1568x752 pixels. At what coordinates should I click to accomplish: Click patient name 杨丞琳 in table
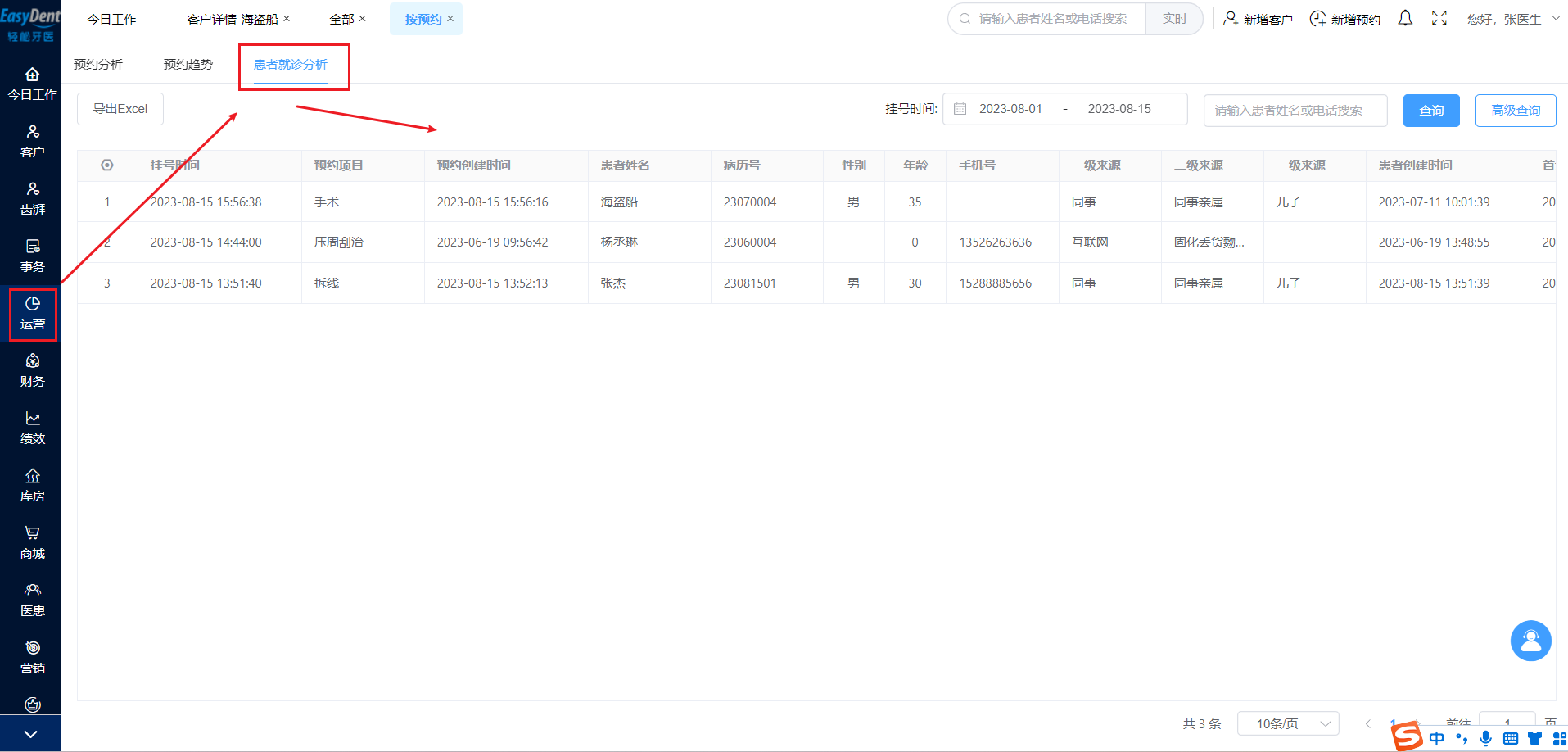click(619, 242)
